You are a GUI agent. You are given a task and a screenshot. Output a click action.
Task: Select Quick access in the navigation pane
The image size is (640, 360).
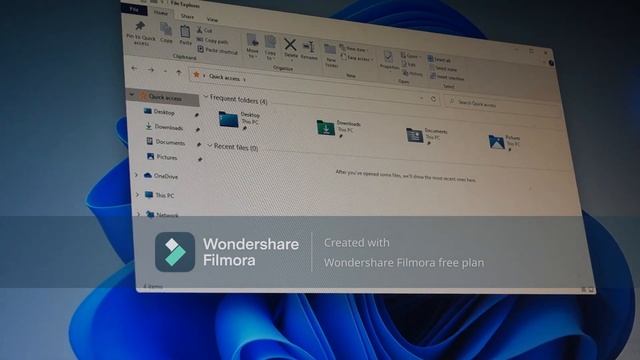point(165,97)
